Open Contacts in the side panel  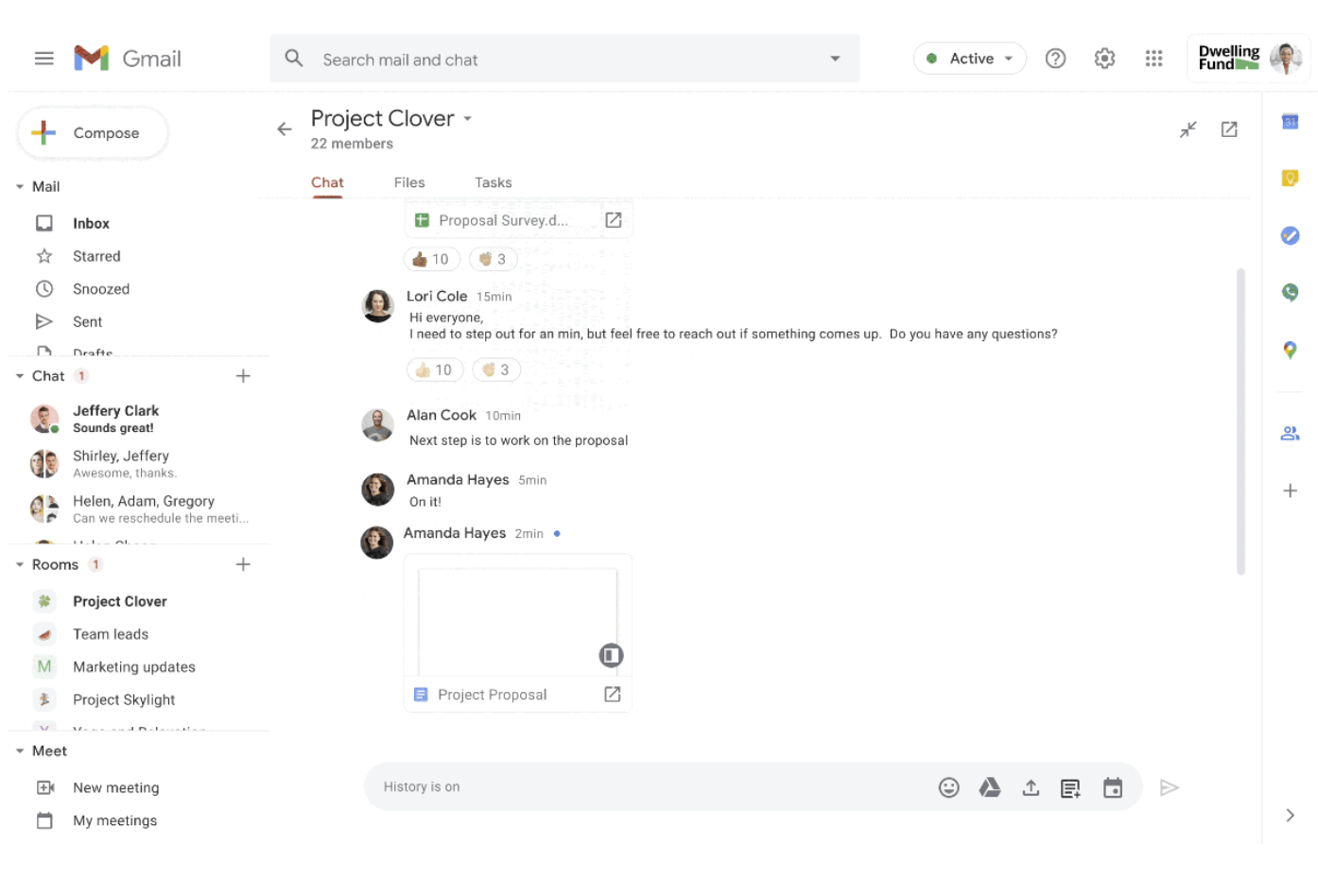coord(1290,433)
